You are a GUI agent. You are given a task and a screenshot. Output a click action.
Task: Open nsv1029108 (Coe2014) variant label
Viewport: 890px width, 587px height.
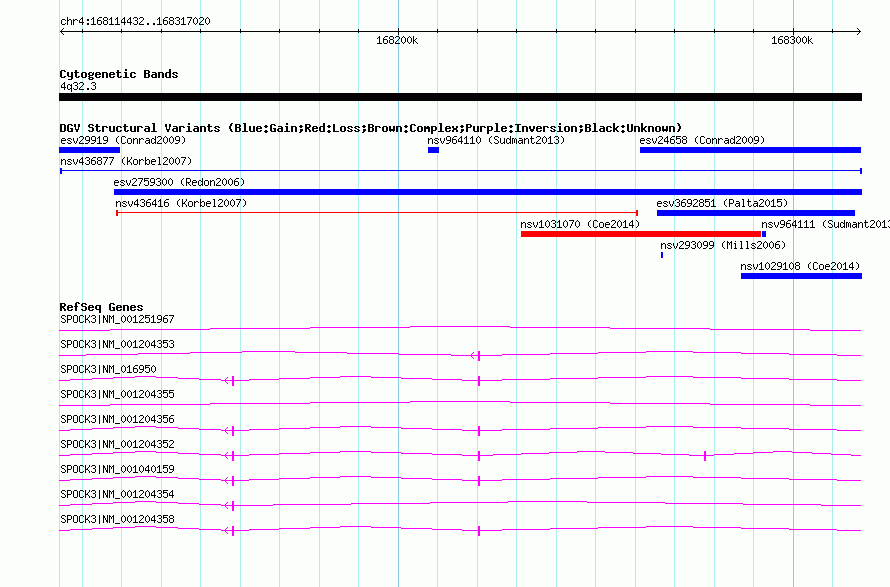pos(800,266)
